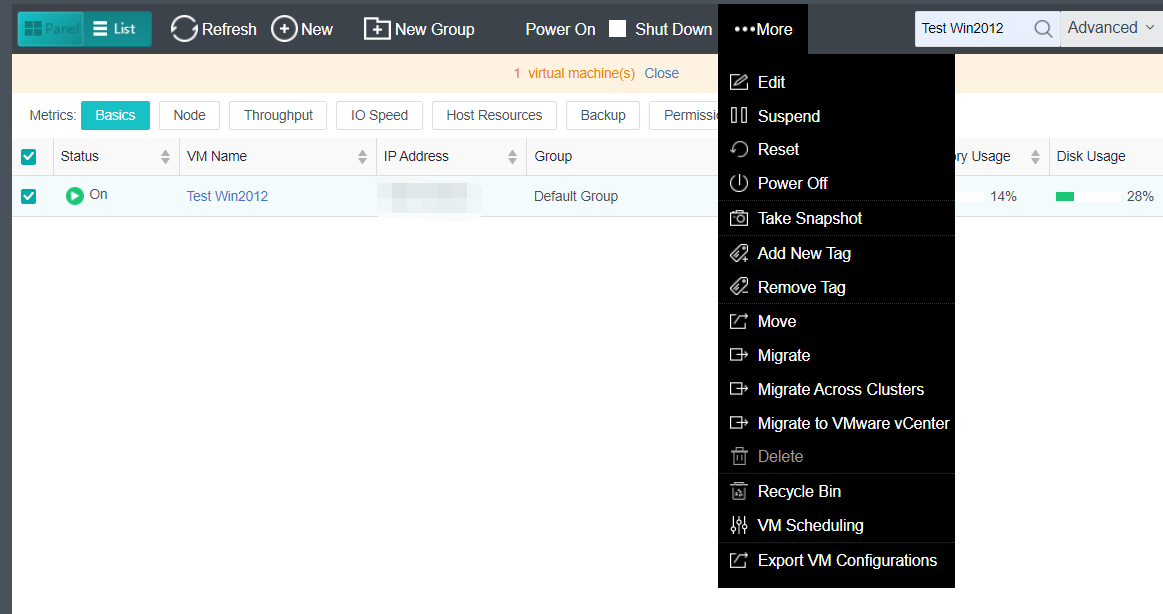Click the Shut Down square icon

[618, 29]
